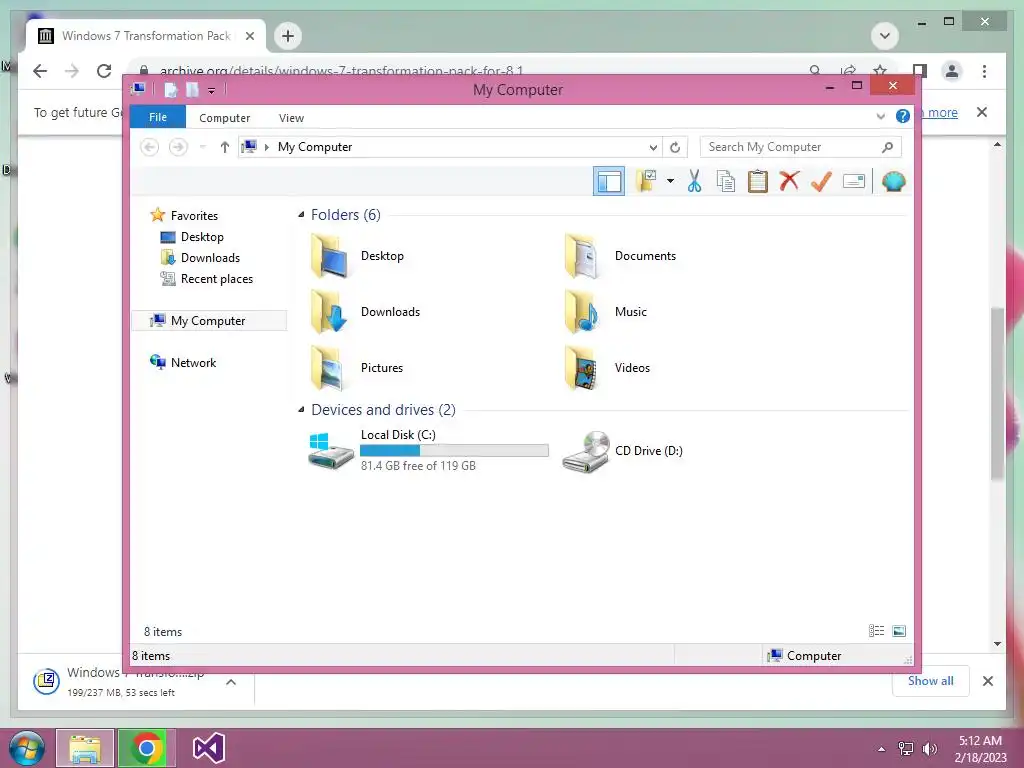Select the Music folder icon
Screen dimensions: 1024x768
pos(583,312)
